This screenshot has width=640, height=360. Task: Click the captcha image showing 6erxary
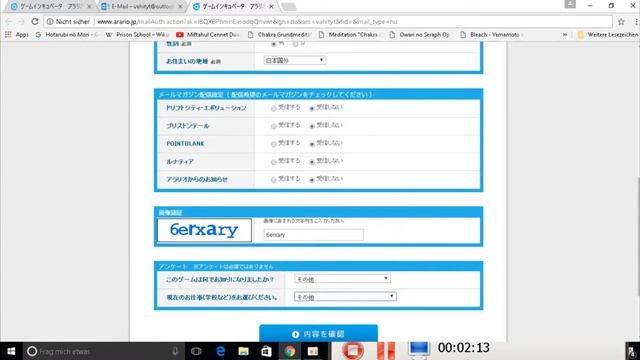coord(204,230)
